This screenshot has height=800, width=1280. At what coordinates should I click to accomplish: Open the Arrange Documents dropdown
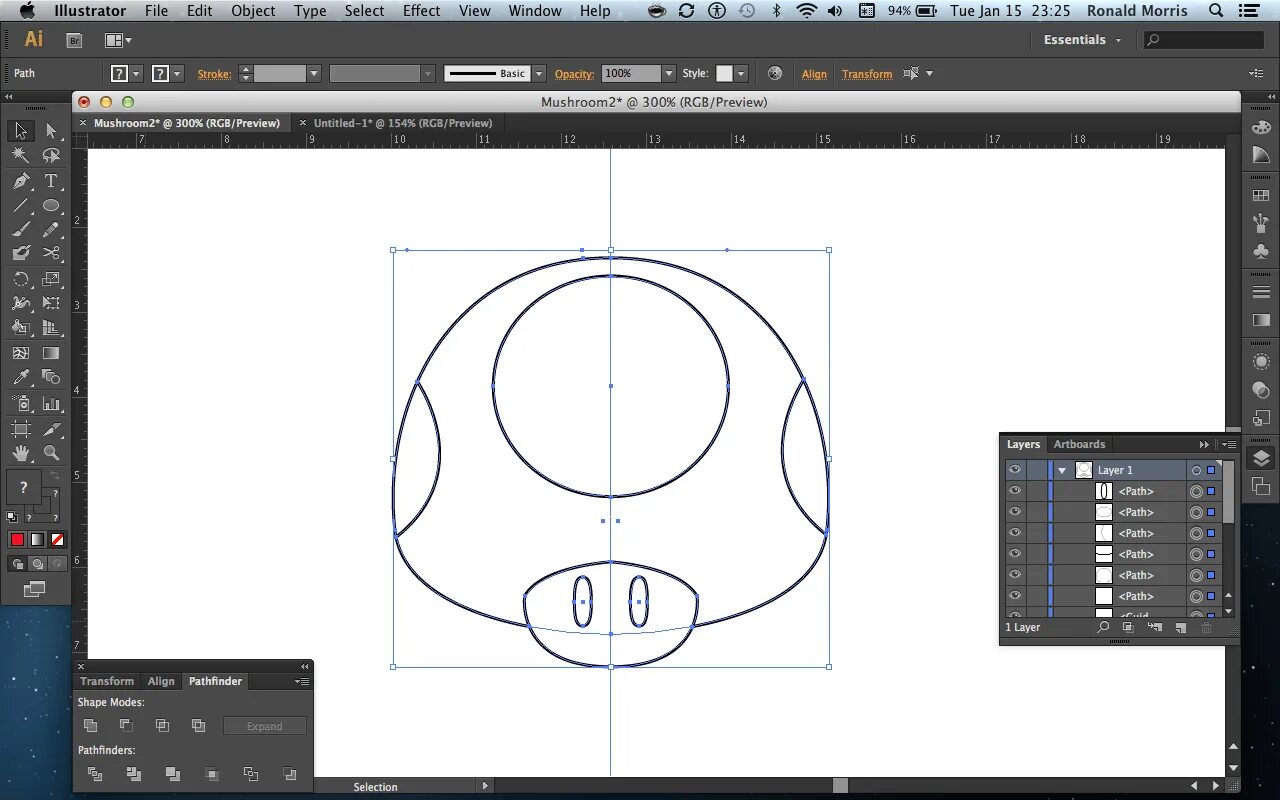119,40
